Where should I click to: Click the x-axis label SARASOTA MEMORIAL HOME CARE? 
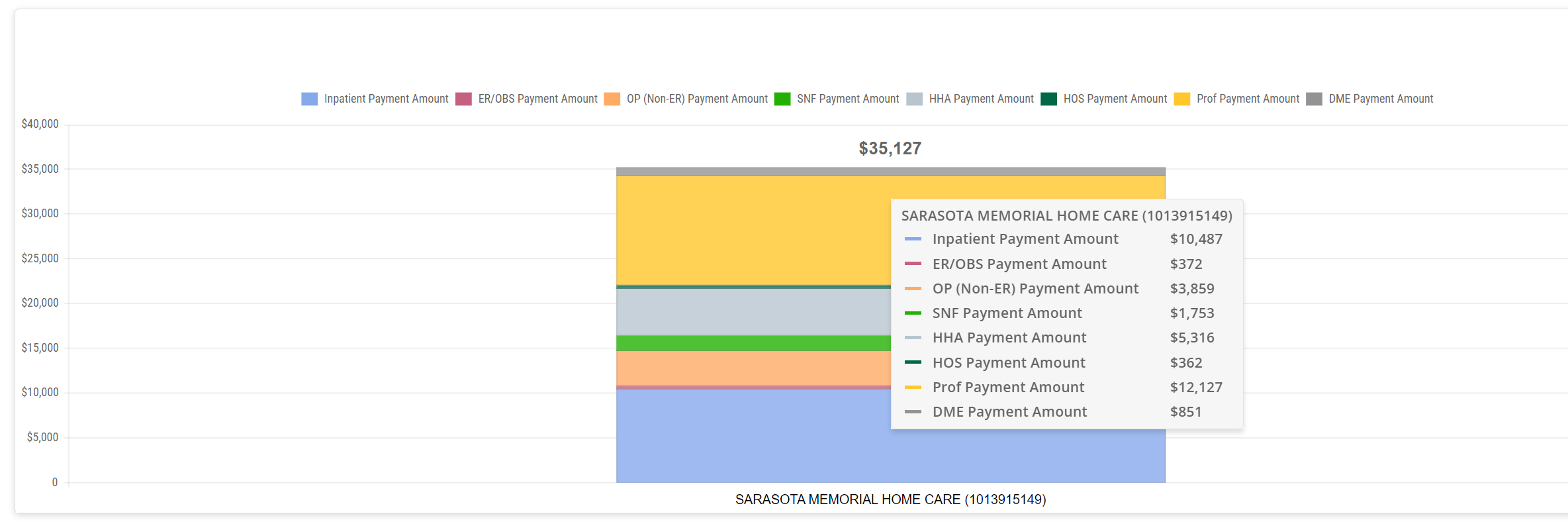point(890,499)
